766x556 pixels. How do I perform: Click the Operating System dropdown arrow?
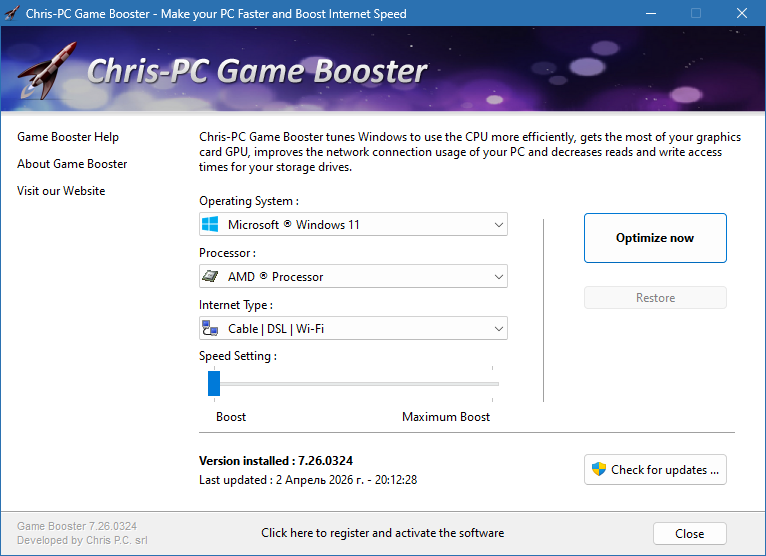pyautogui.click(x=498, y=225)
